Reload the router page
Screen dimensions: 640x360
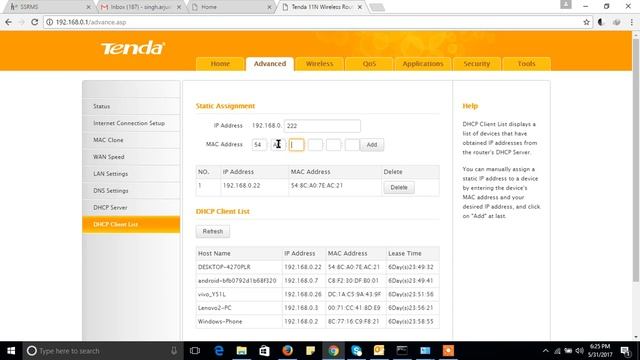point(35,22)
